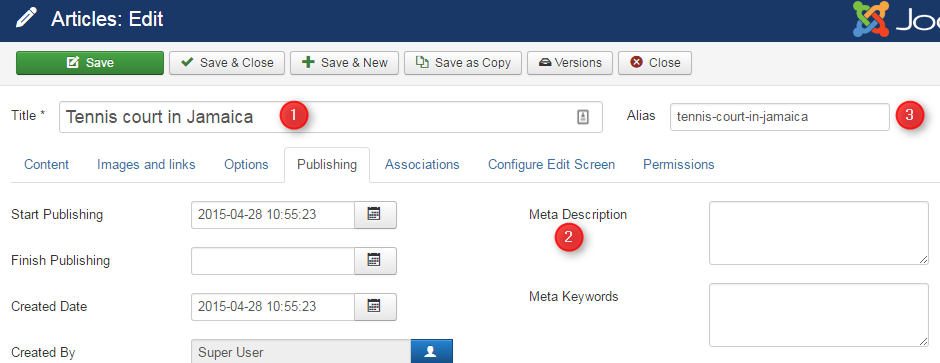The image size is (940, 363).
Task: Click the green Save button
Action: 90,63
